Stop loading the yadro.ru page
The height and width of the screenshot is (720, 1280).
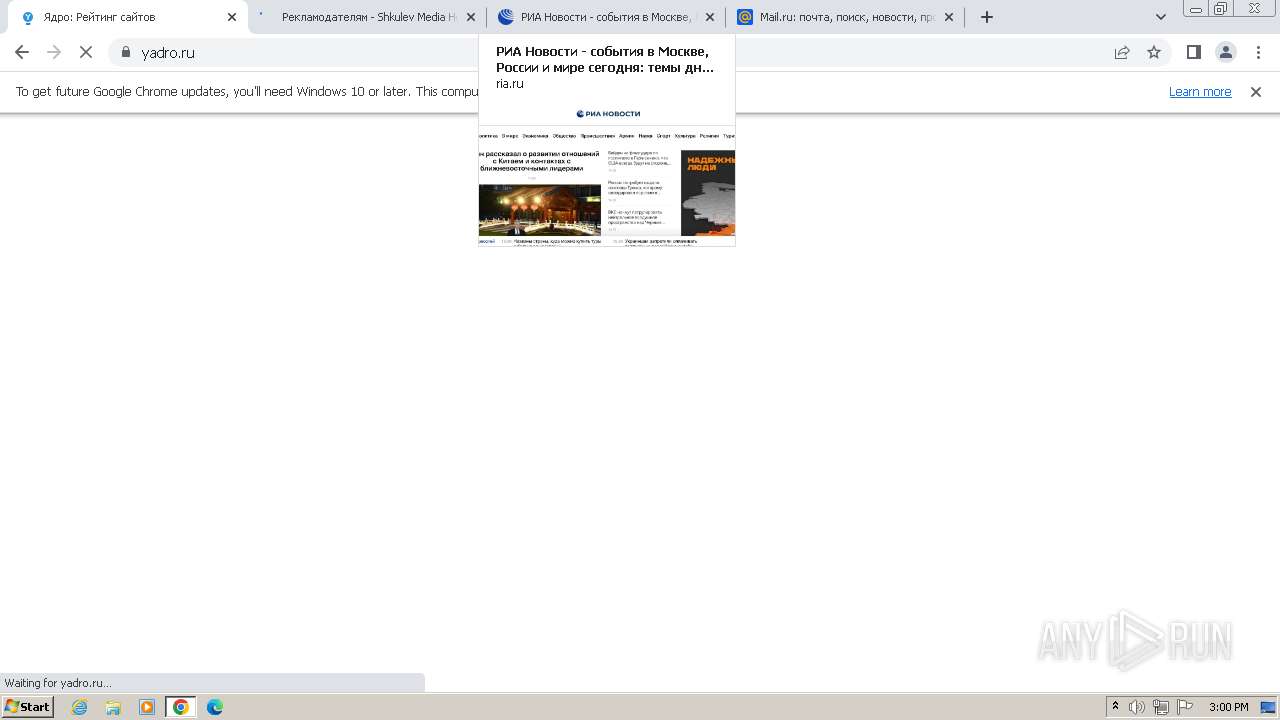tap(86, 52)
